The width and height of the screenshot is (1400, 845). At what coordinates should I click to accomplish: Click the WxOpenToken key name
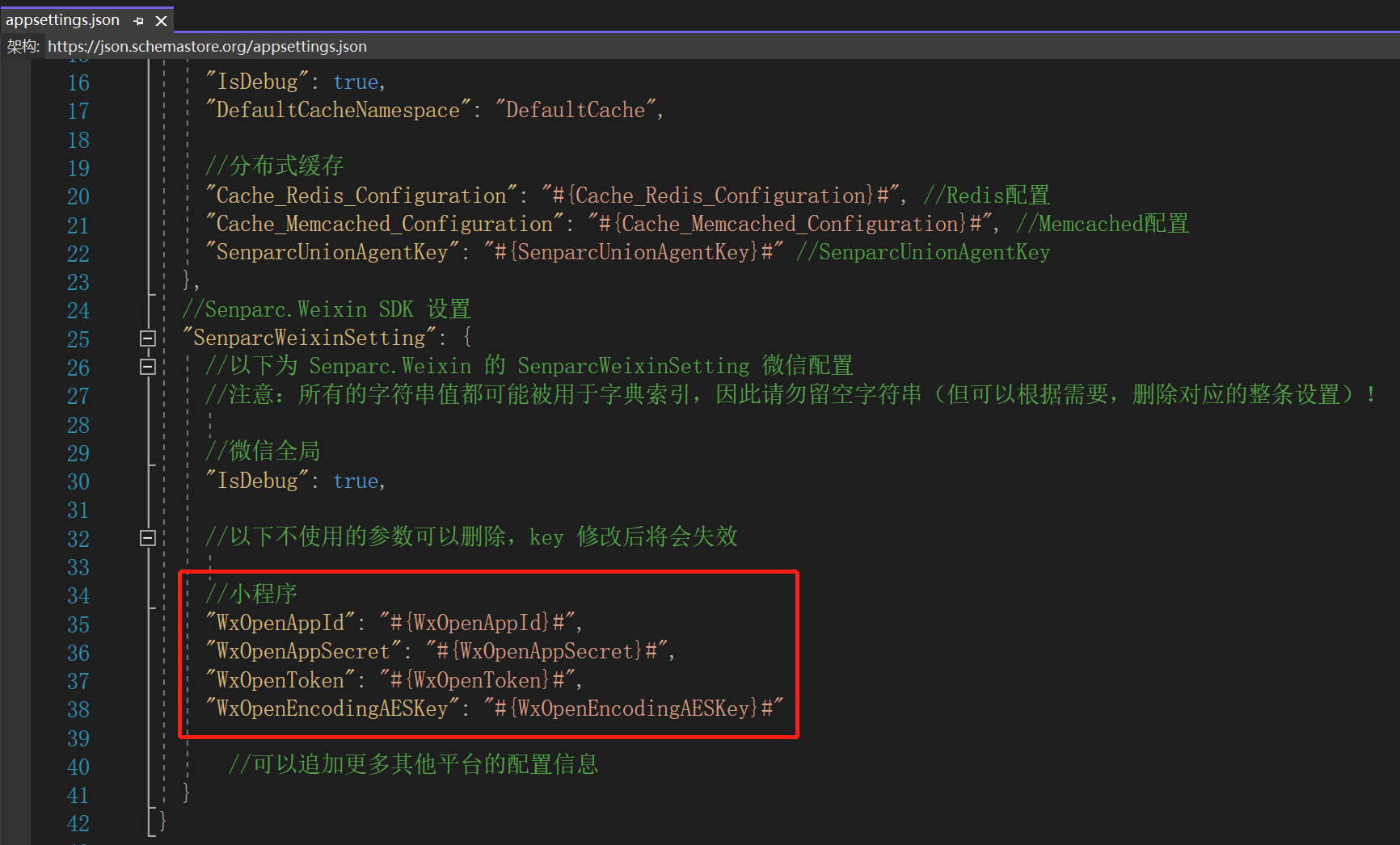280,680
